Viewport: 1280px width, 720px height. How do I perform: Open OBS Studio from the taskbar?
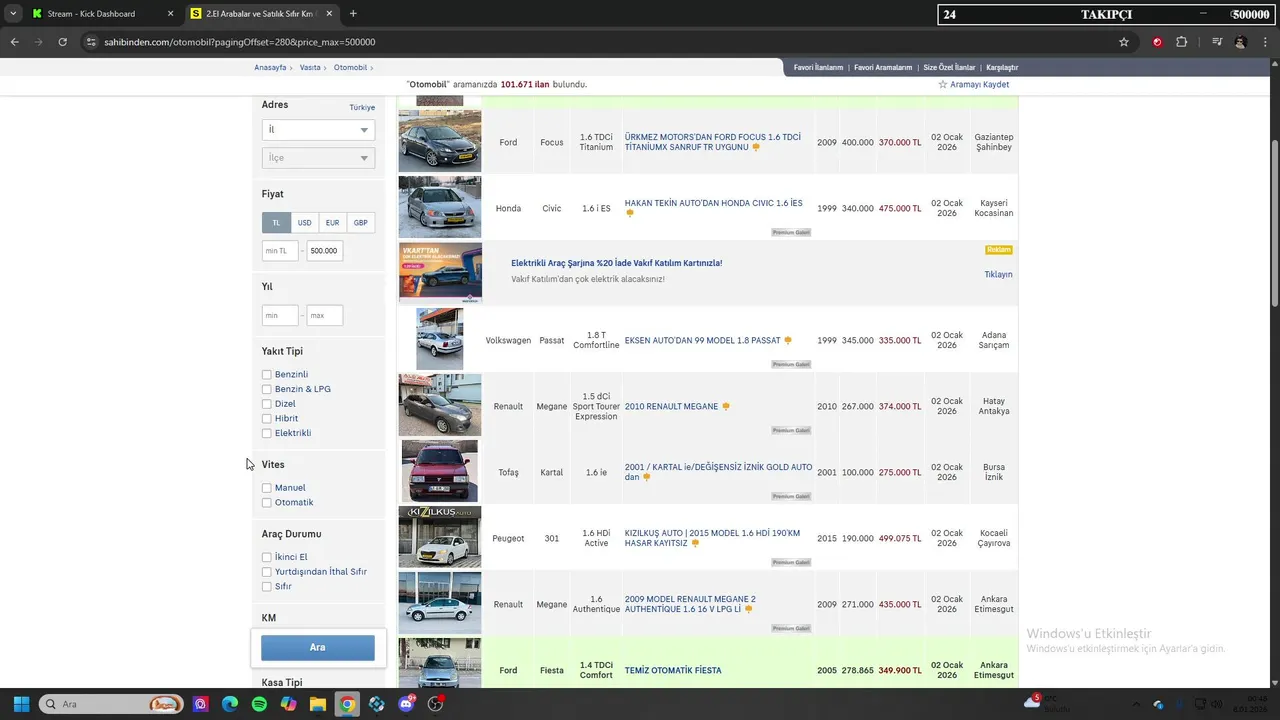click(x=435, y=704)
